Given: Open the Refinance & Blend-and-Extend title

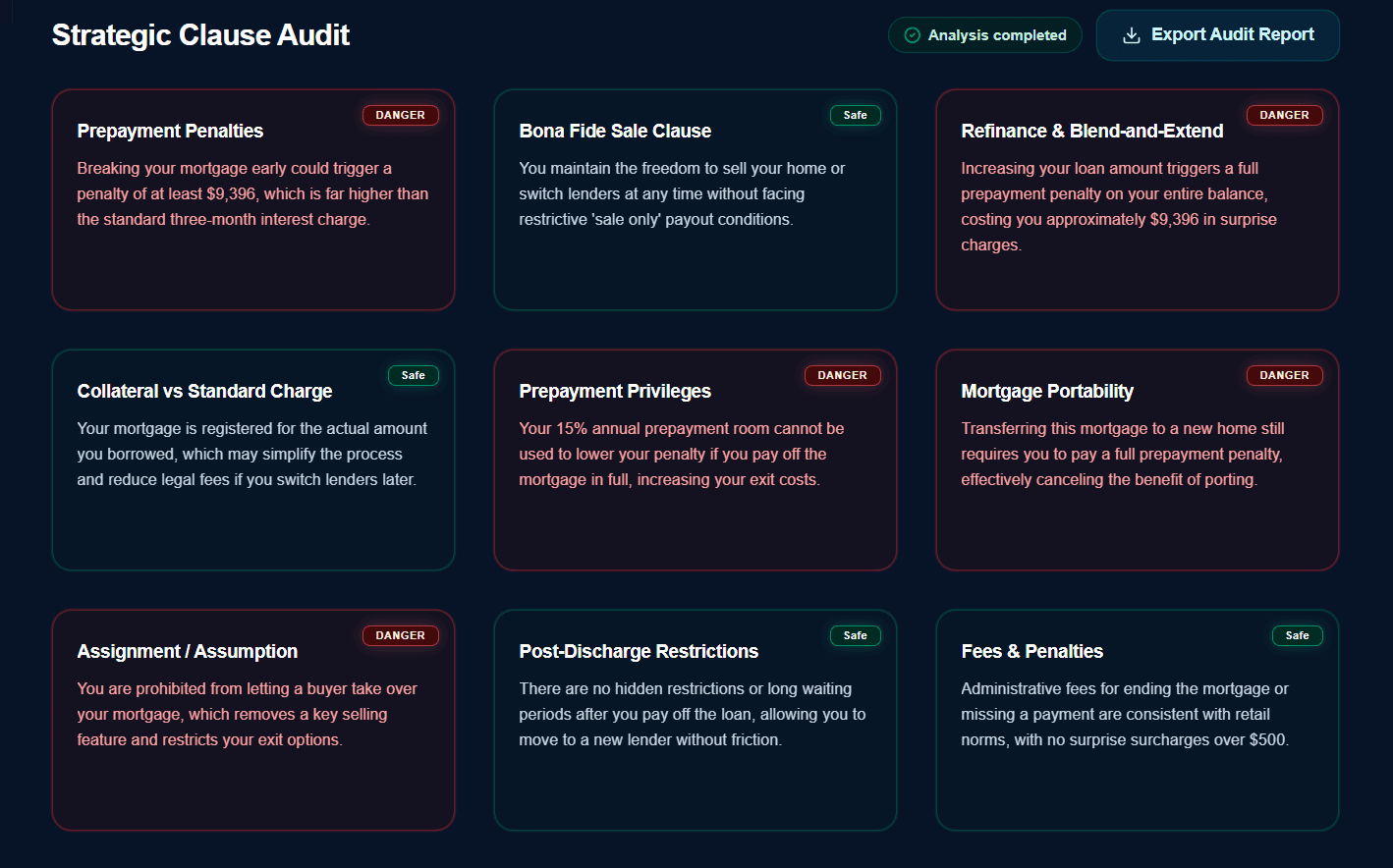Looking at the screenshot, I should pyautogui.click(x=1092, y=131).
